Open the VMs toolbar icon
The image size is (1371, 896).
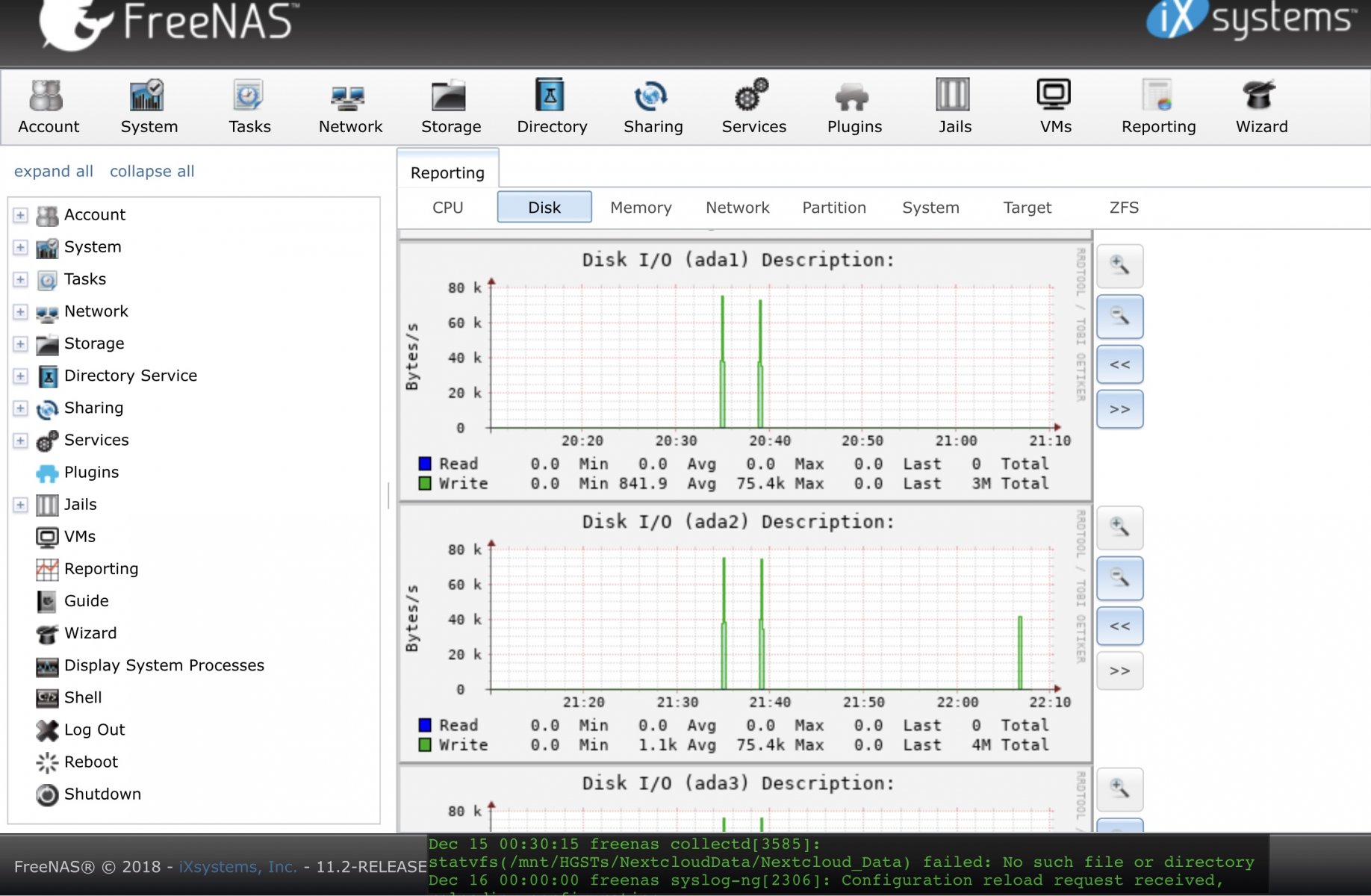pyautogui.click(x=1055, y=107)
